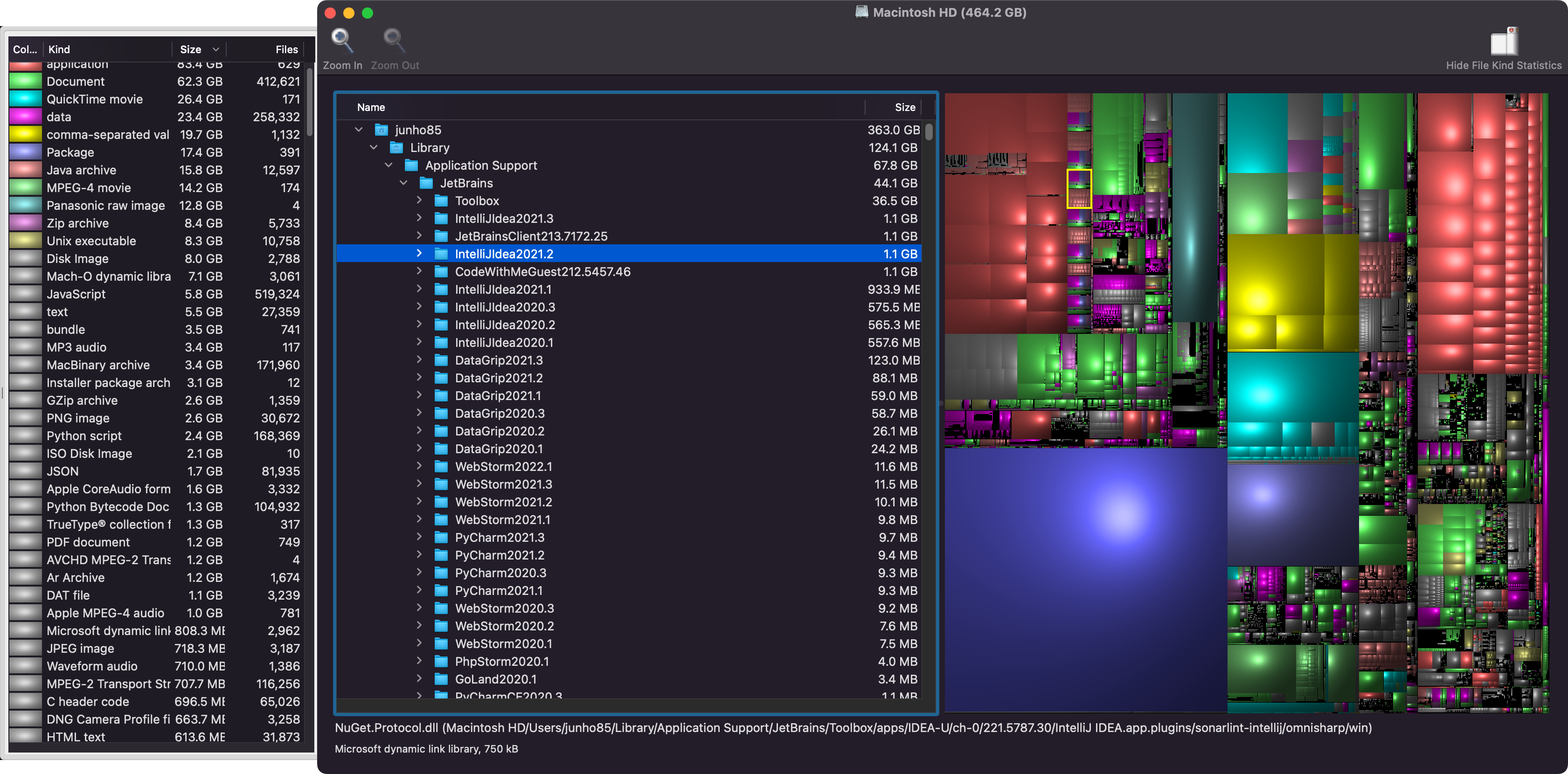The image size is (1568, 774).
Task: Expand the IntelliJIdea2021.2 folder row
Action: [419, 253]
